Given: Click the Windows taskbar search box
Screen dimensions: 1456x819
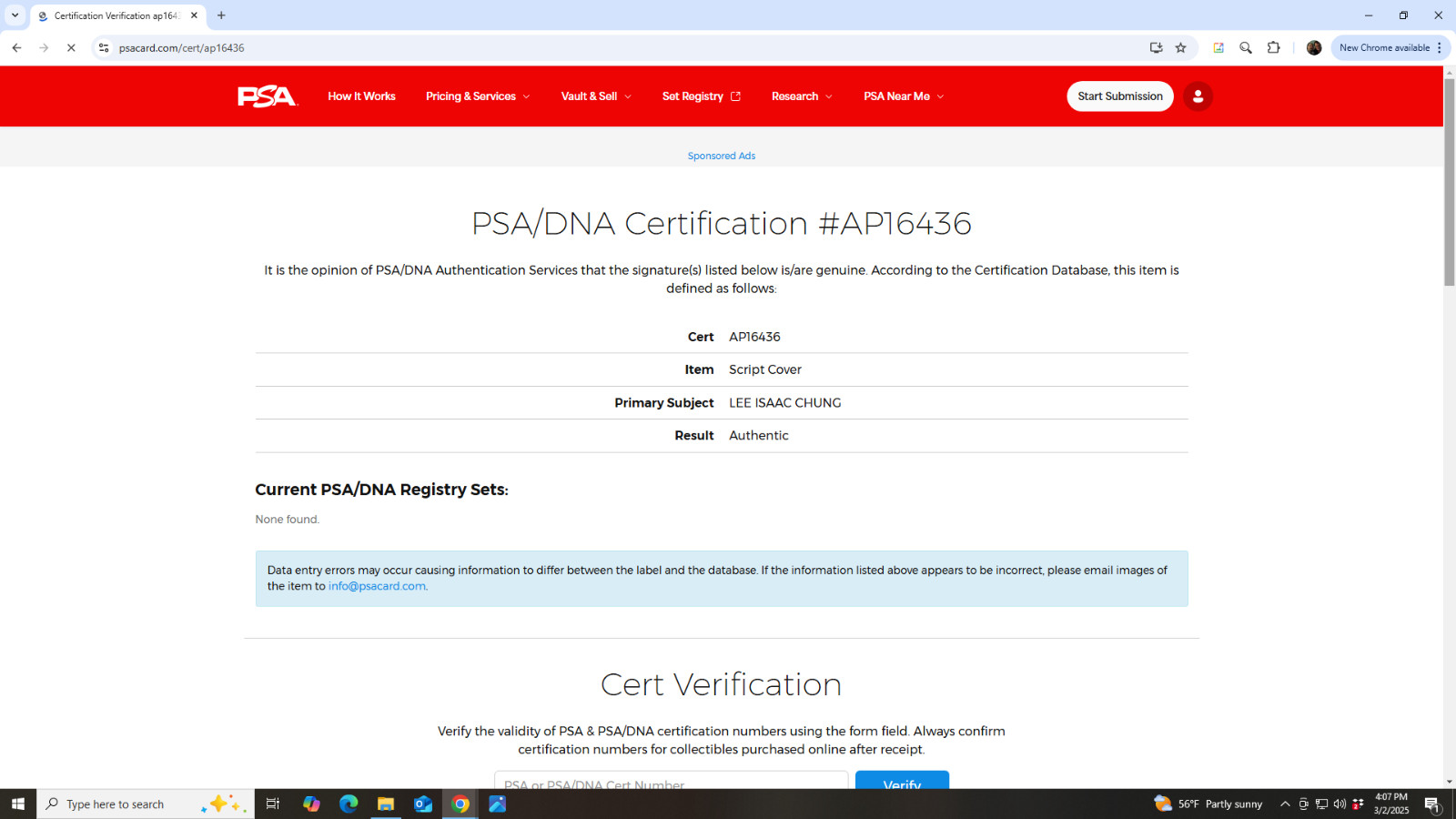Looking at the screenshot, I should 146,804.
